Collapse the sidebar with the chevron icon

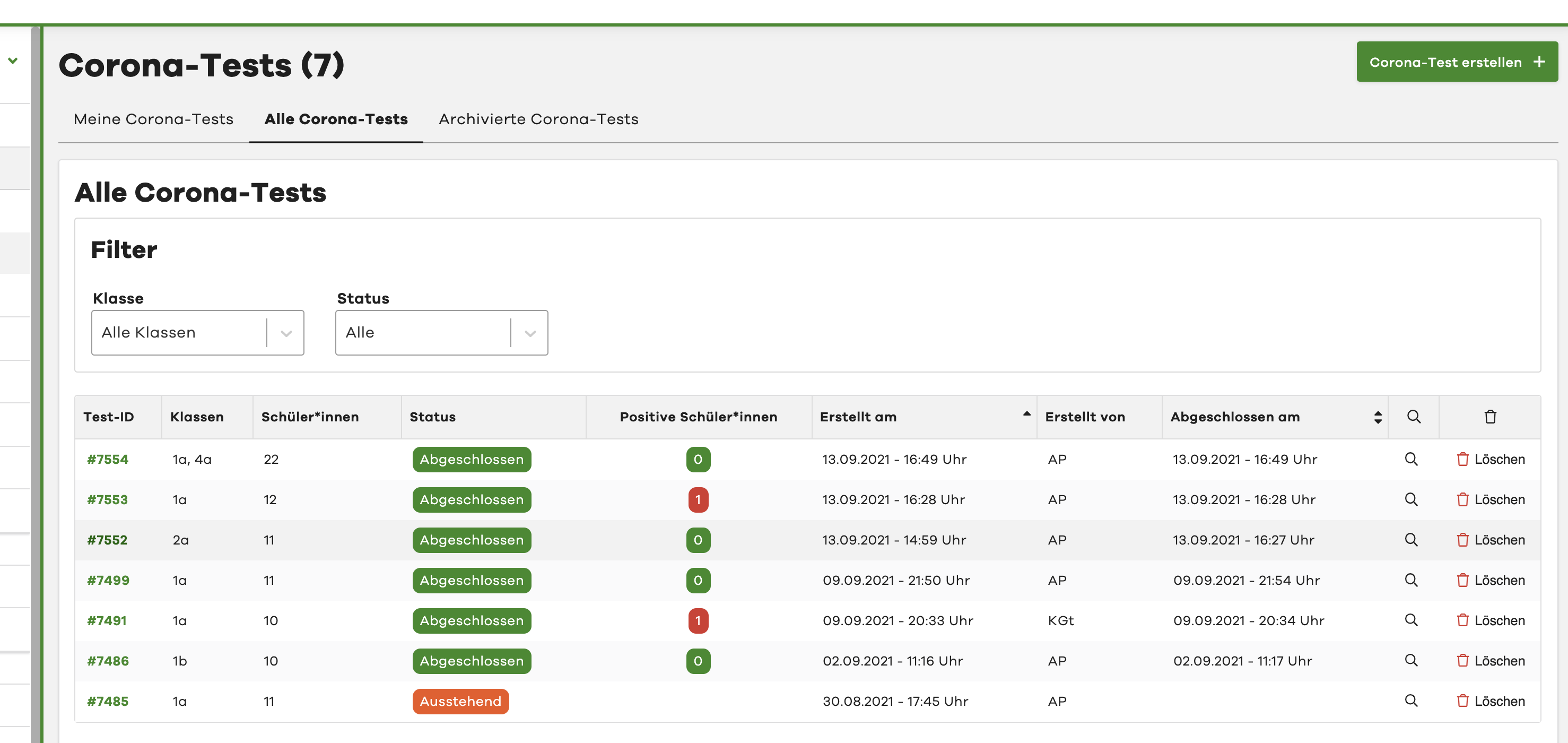pyautogui.click(x=12, y=61)
